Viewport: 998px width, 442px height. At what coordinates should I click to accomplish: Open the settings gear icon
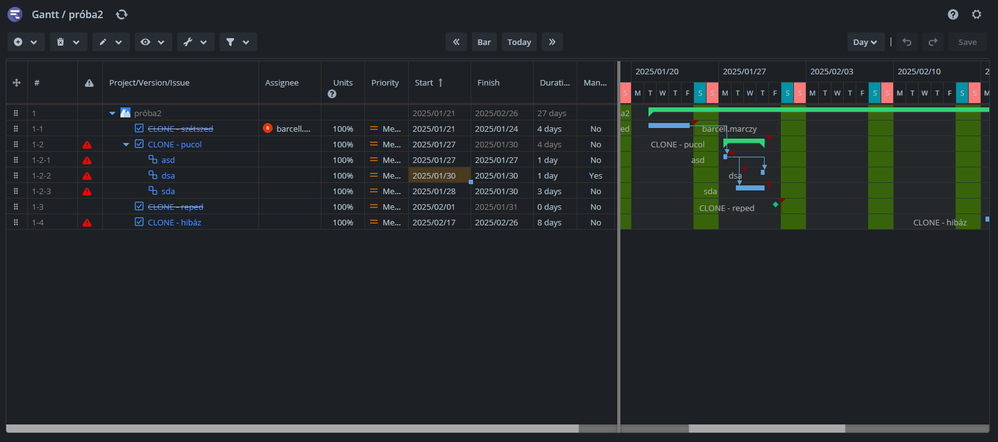coord(976,15)
